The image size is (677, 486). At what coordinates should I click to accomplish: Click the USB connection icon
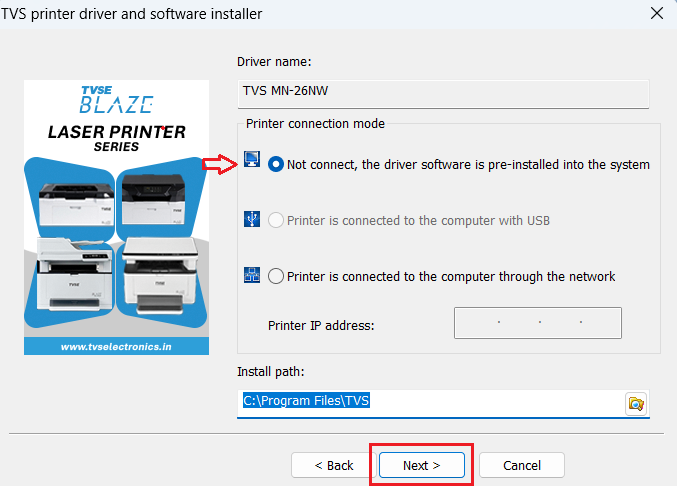click(252, 219)
